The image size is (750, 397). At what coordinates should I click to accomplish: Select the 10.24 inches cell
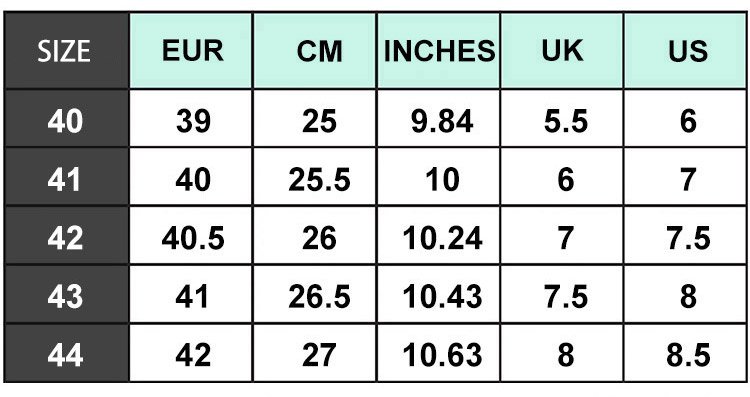tap(439, 236)
